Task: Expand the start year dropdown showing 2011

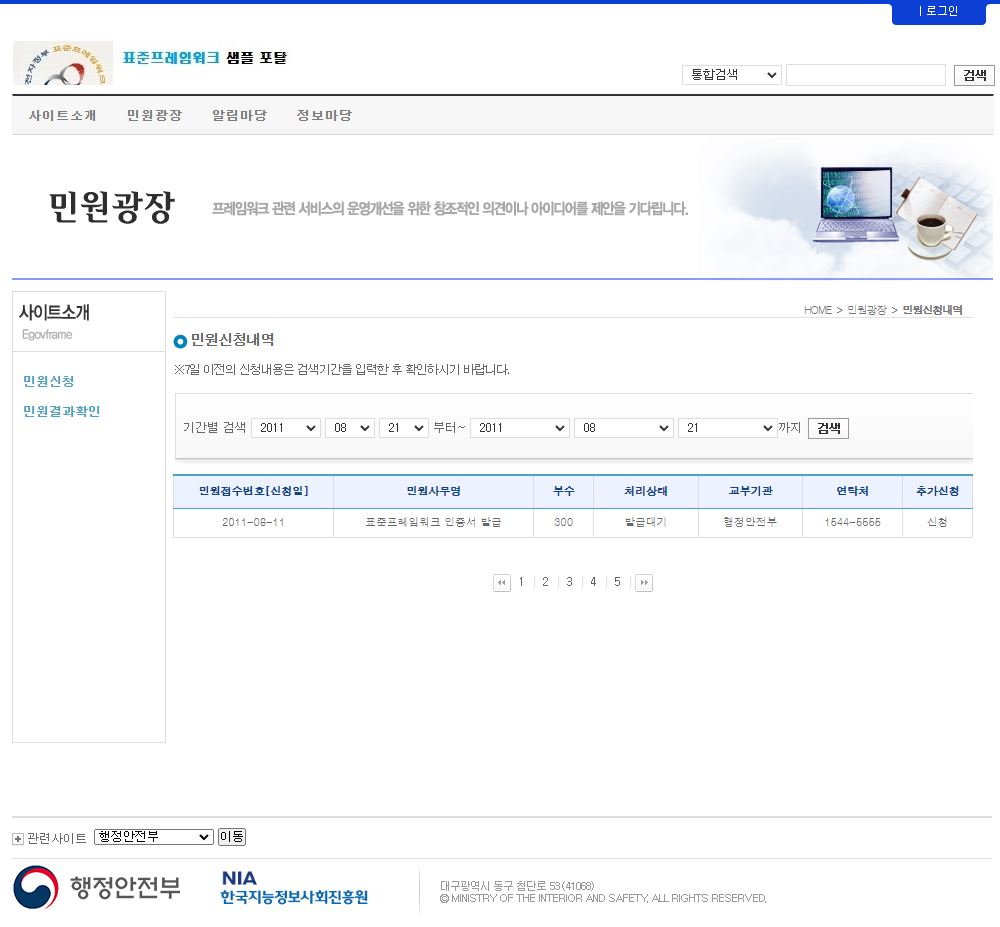Action: point(285,428)
